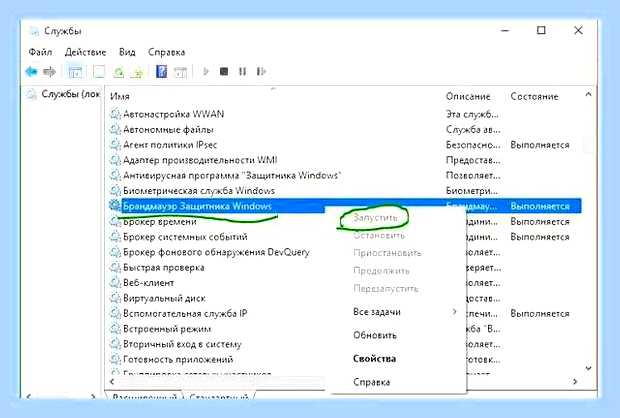Click the Forward arrow toolbar icon
Image resolution: width=620 pixels, height=418 pixels.
pyautogui.click(x=49, y=72)
